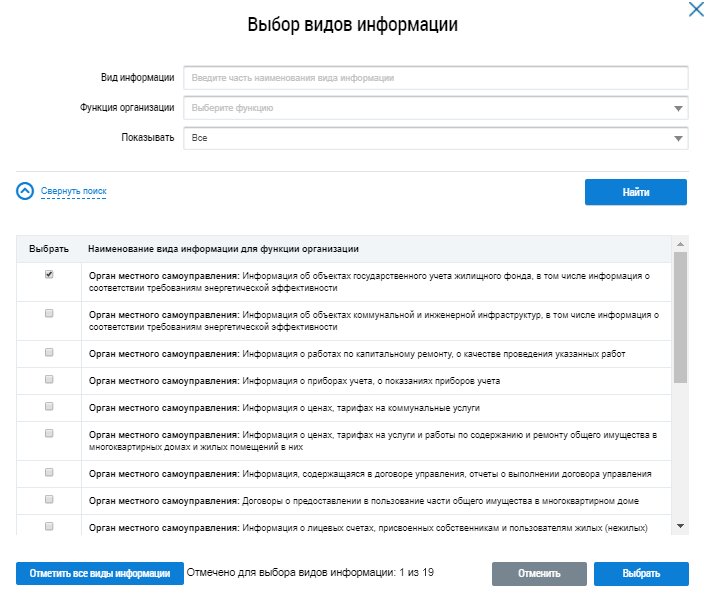Viewport: 707px width, 601px height.
Task: Click the 'Вид информации' text field
Action: tap(436, 77)
